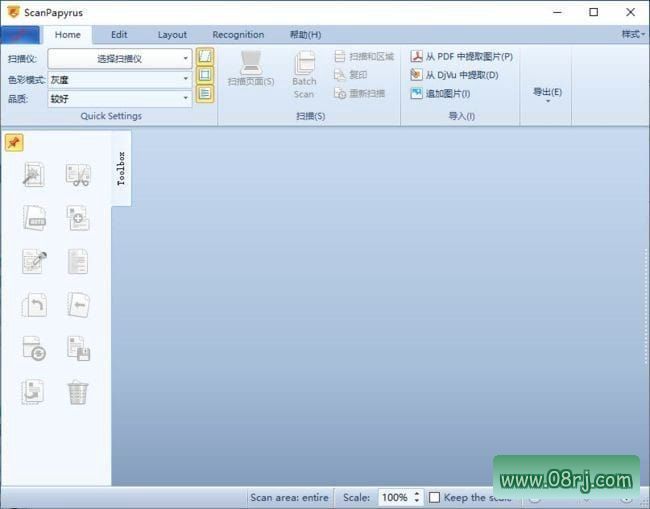
Task: Click the 扫描仪 label text
Action: [22, 59]
